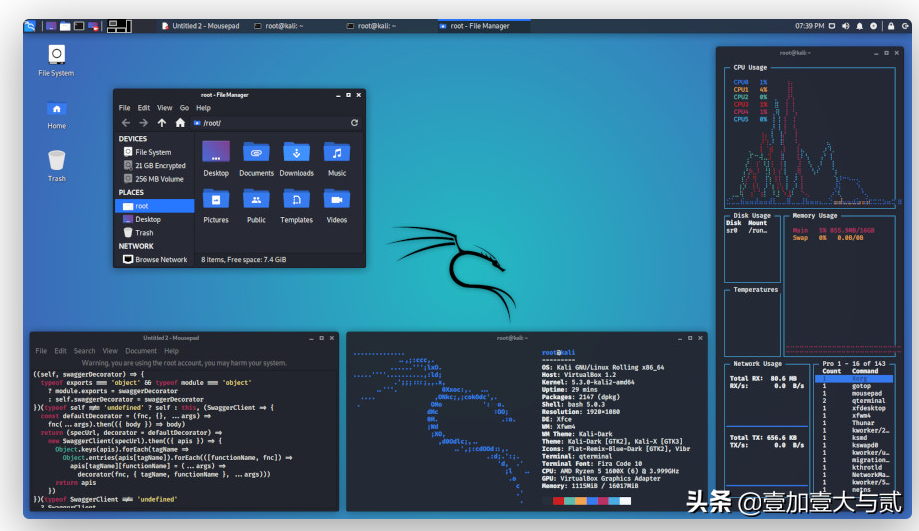
Task: Open the Music folder
Action: tap(337, 157)
